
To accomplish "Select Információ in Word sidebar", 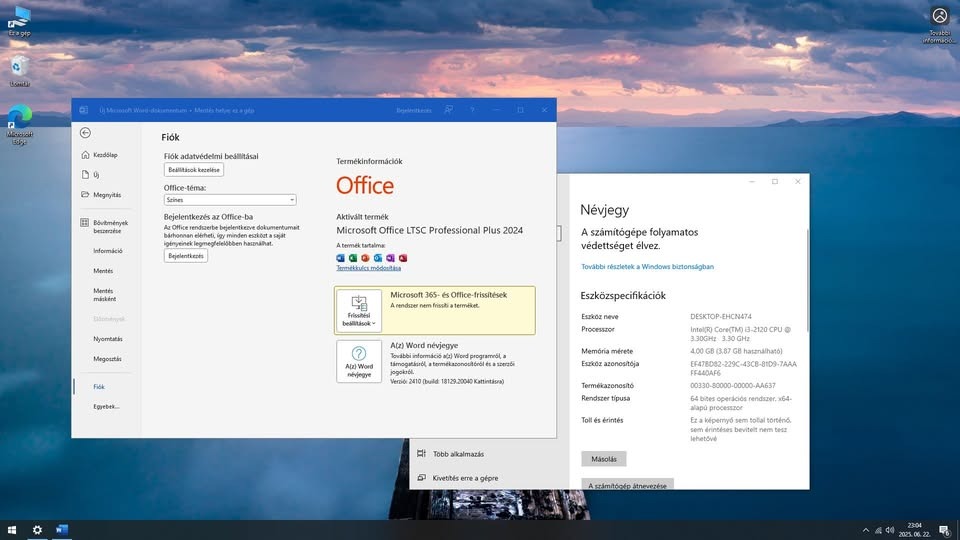I will [x=108, y=250].
